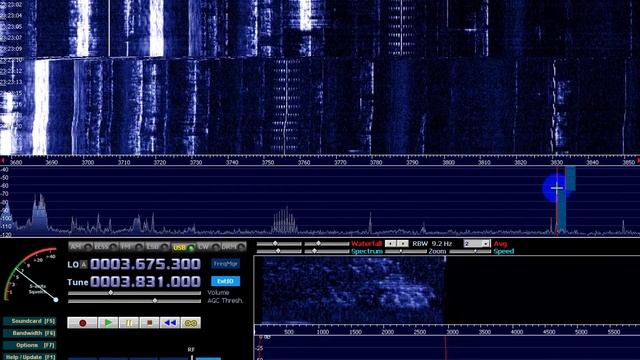Toggle loop playback with the infinity icon
This screenshot has width=640, height=360.
[x=191, y=323]
